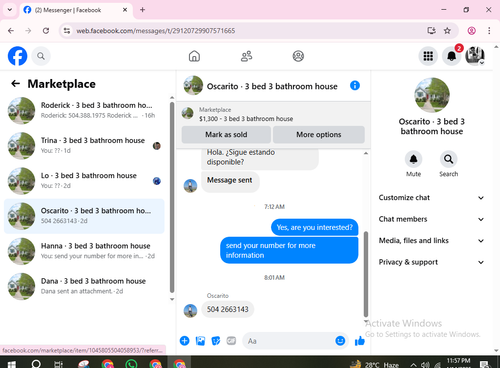The height and width of the screenshot is (368, 500).
Task: Open Hanna's conversation
Action: click(84, 251)
